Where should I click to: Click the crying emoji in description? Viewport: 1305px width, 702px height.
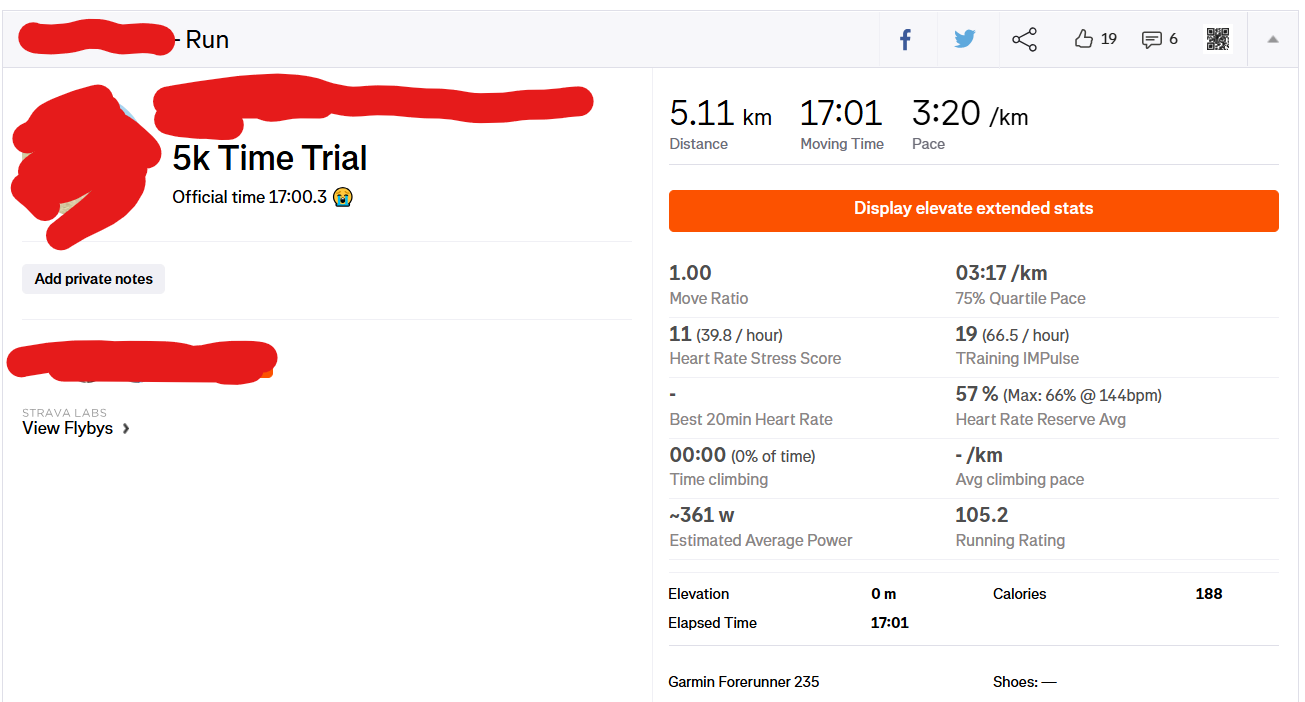click(x=343, y=197)
